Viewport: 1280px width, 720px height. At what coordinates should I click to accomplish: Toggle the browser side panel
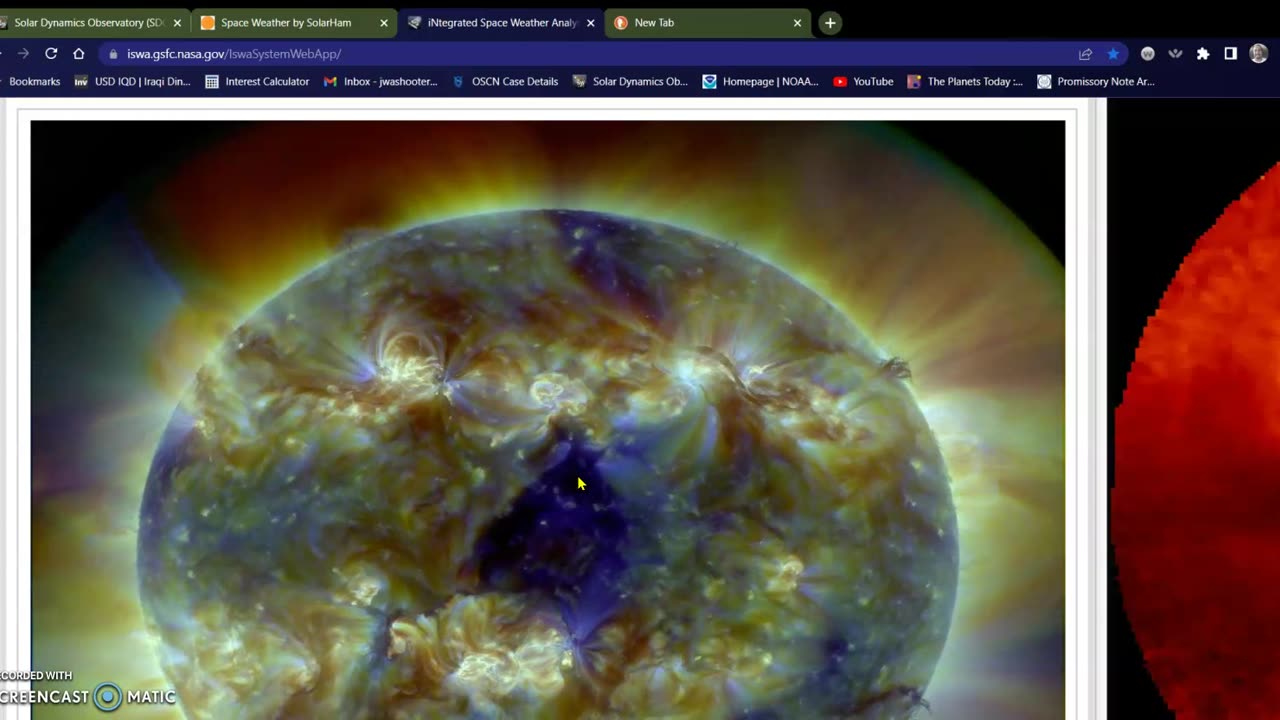[1231, 54]
